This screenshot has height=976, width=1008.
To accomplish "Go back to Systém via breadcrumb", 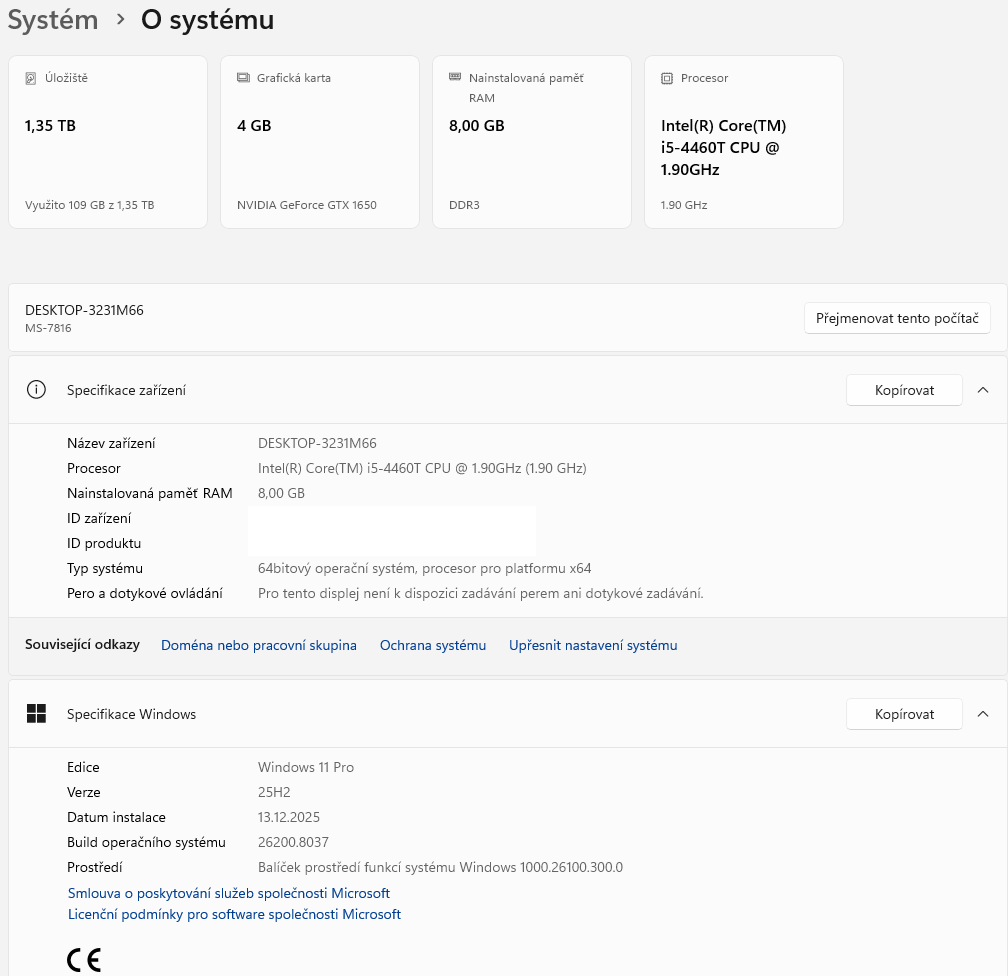I will [x=53, y=20].
